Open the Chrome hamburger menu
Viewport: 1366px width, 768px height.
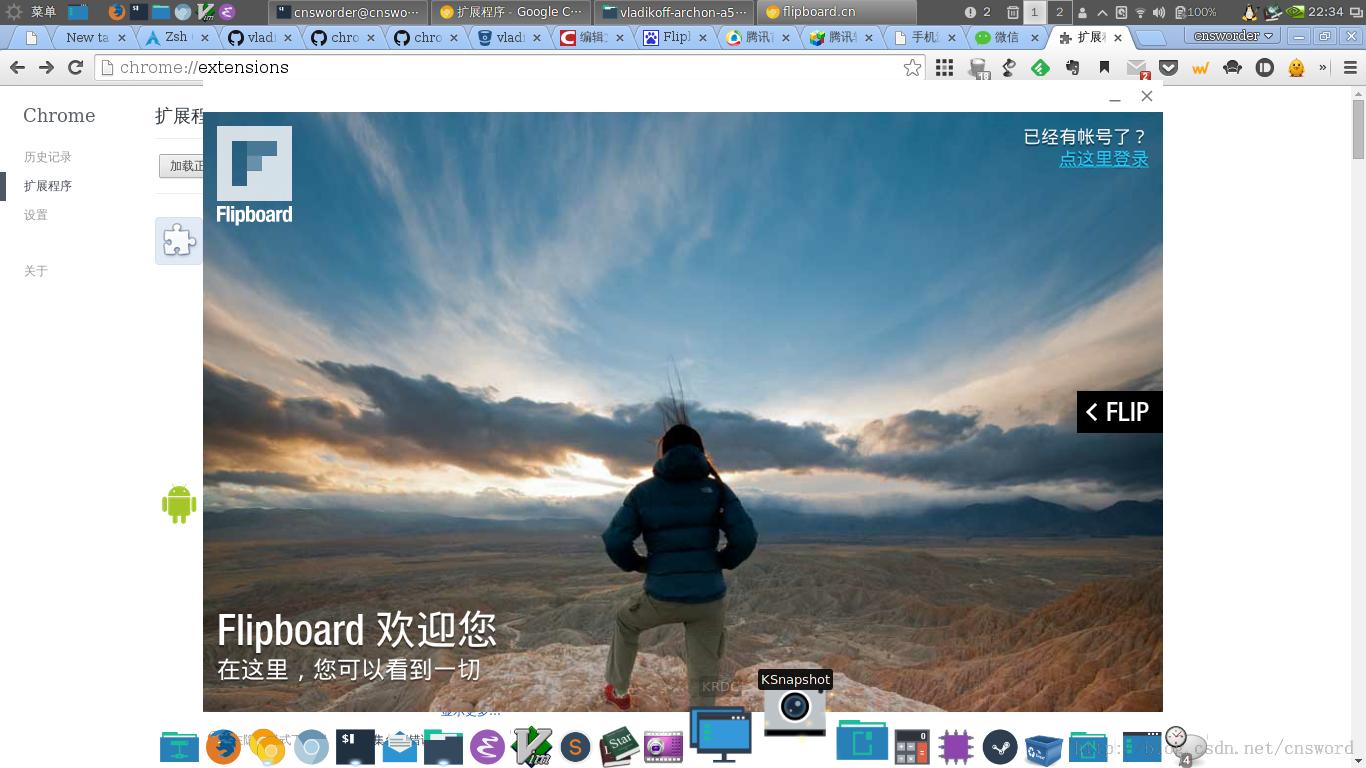click(1349, 68)
